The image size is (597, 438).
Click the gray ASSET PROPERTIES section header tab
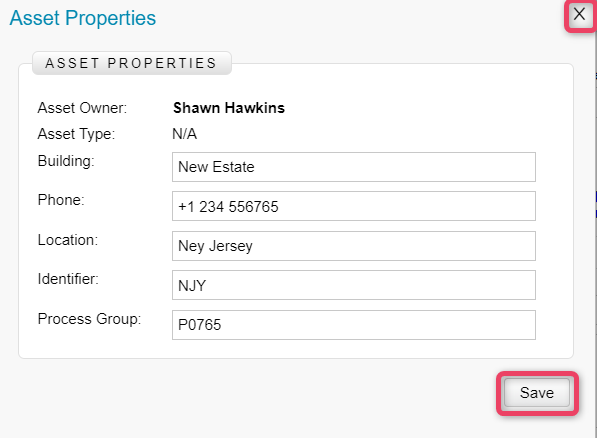click(132, 63)
